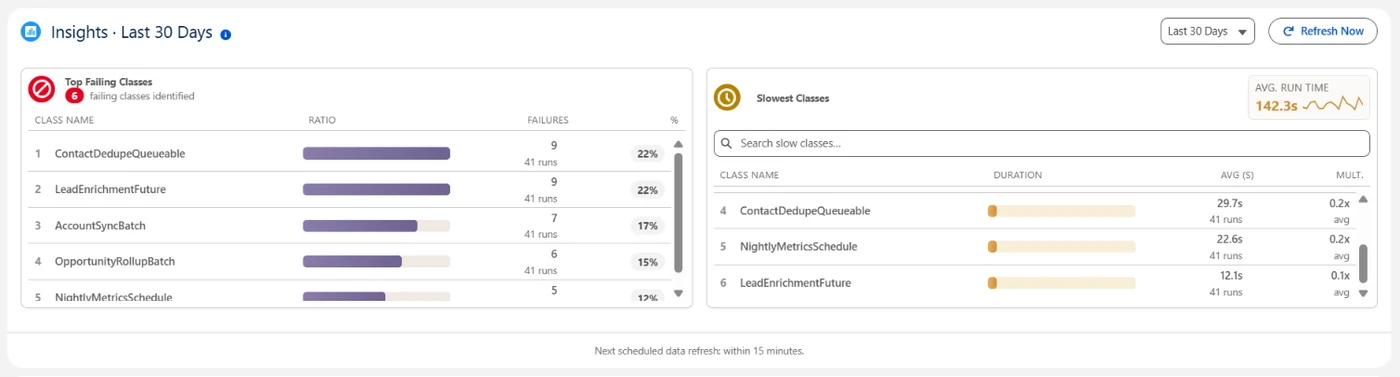Viewport: 1400px width, 377px height.
Task: Click the 22% pill for ContactDedupeQueueable
Action: (647, 154)
